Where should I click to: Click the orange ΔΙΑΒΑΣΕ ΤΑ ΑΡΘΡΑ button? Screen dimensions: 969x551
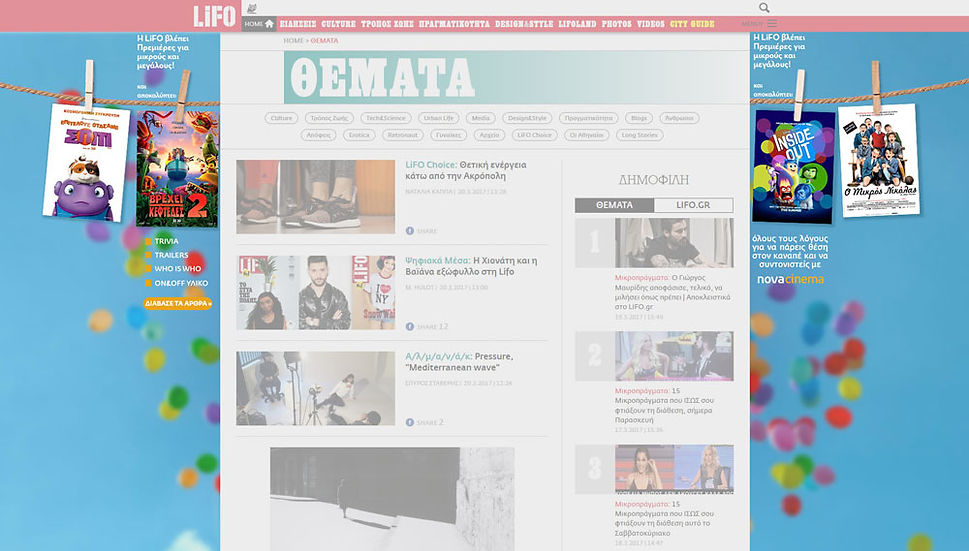coord(178,303)
